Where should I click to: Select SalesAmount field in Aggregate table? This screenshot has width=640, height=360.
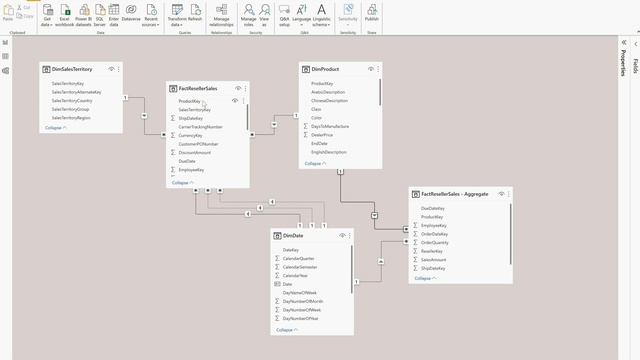(x=433, y=260)
